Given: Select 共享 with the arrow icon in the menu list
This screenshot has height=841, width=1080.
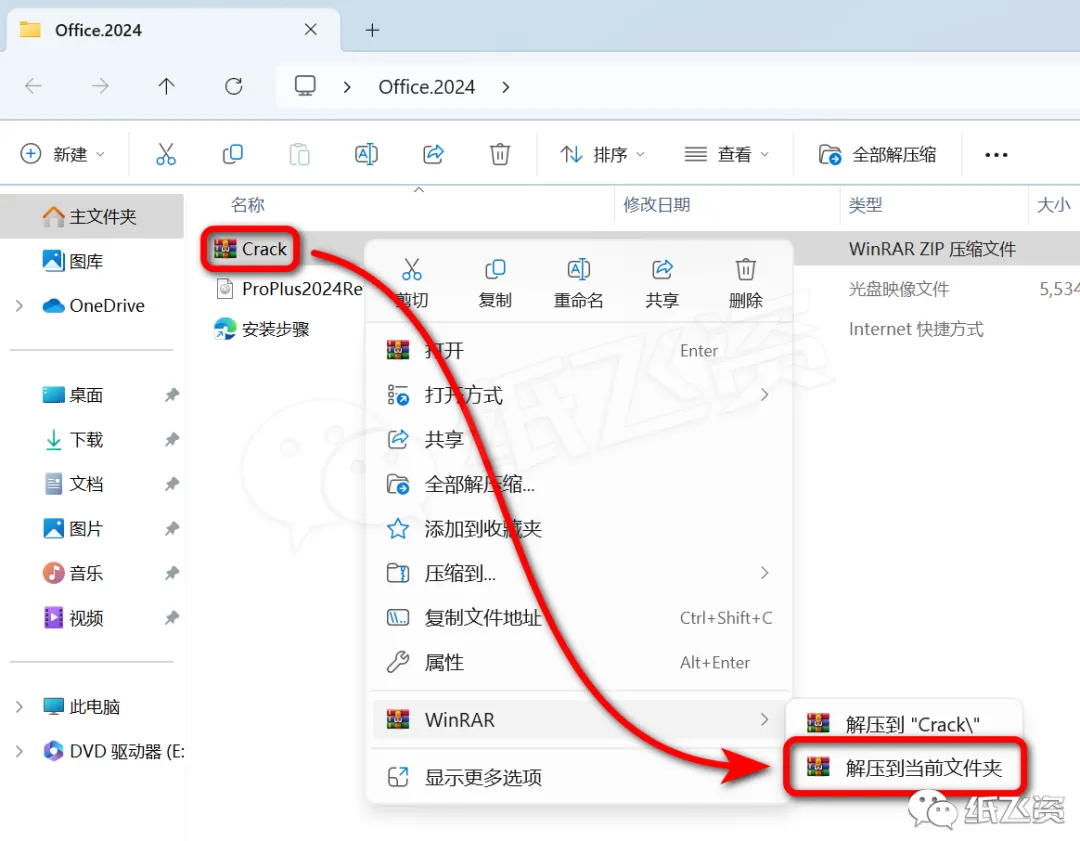Looking at the screenshot, I should 579,439.
